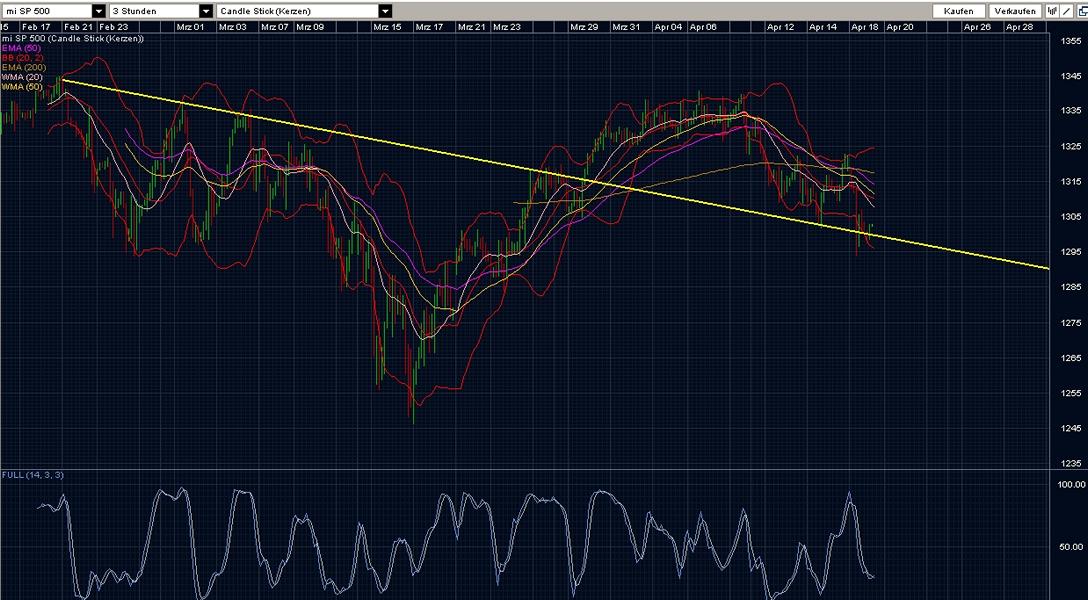The width and height of the screenshot is (1088, 600).
Task: Select the trendline drawing tool icon
Action: pyautogui.click(x=1066, y=11)
